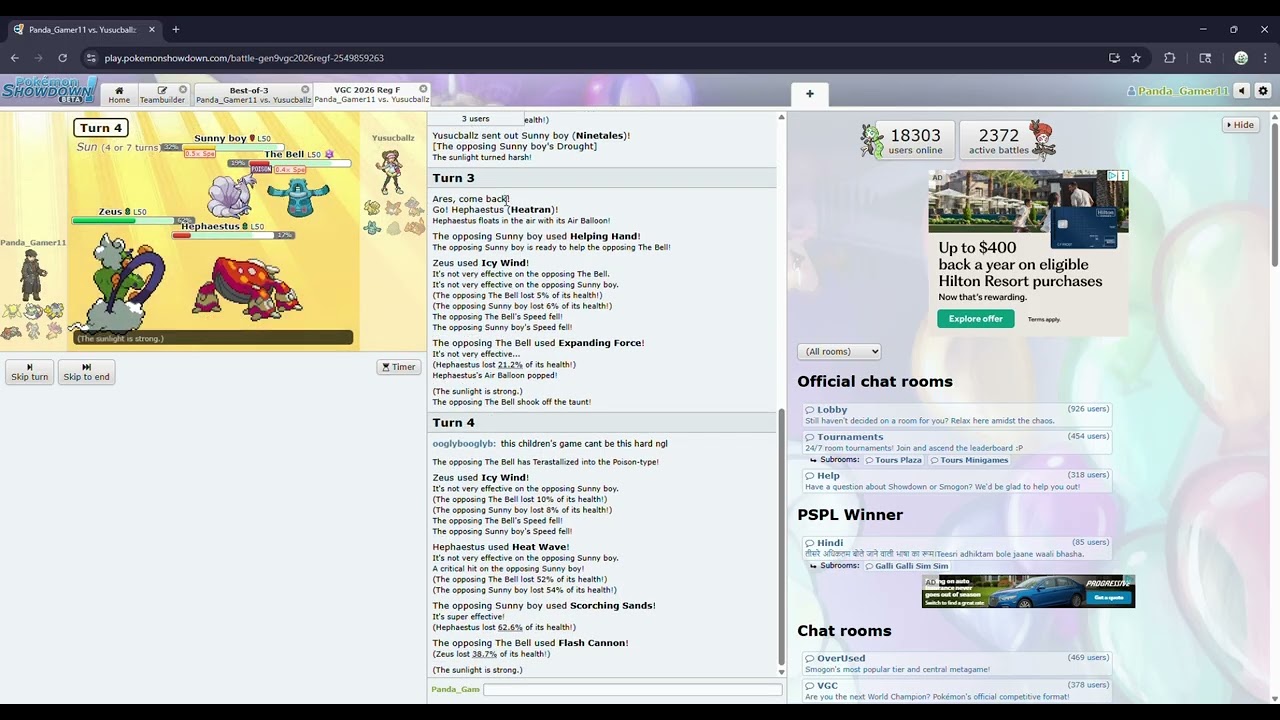Image resolution: width=1280 pixels, height=720 pixels.
Task: Click the address bar URL
Action: click(x=244, y=58)
